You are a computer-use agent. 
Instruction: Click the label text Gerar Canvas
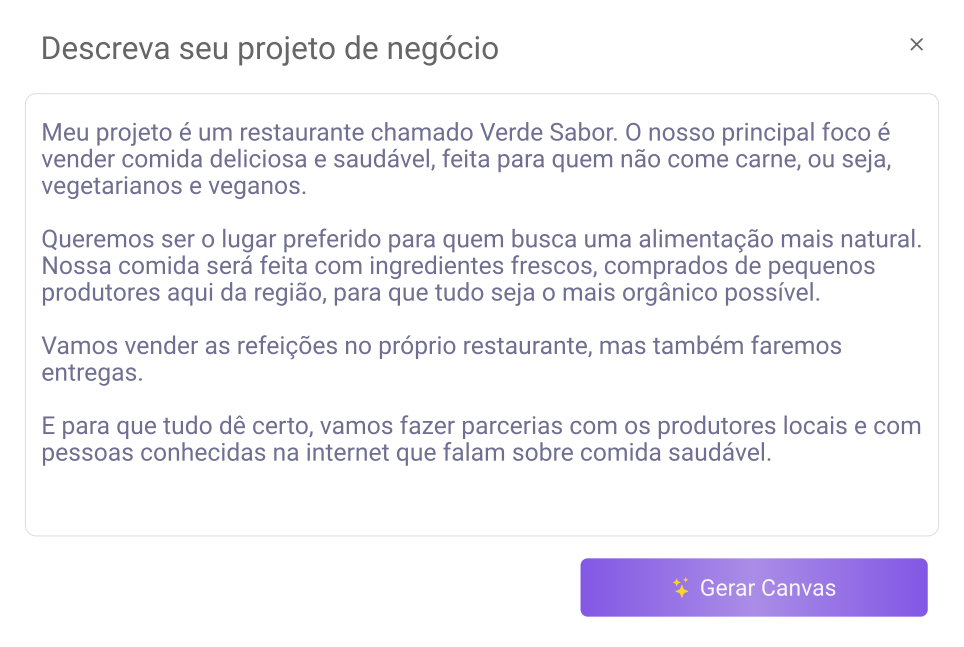[767, 588]
